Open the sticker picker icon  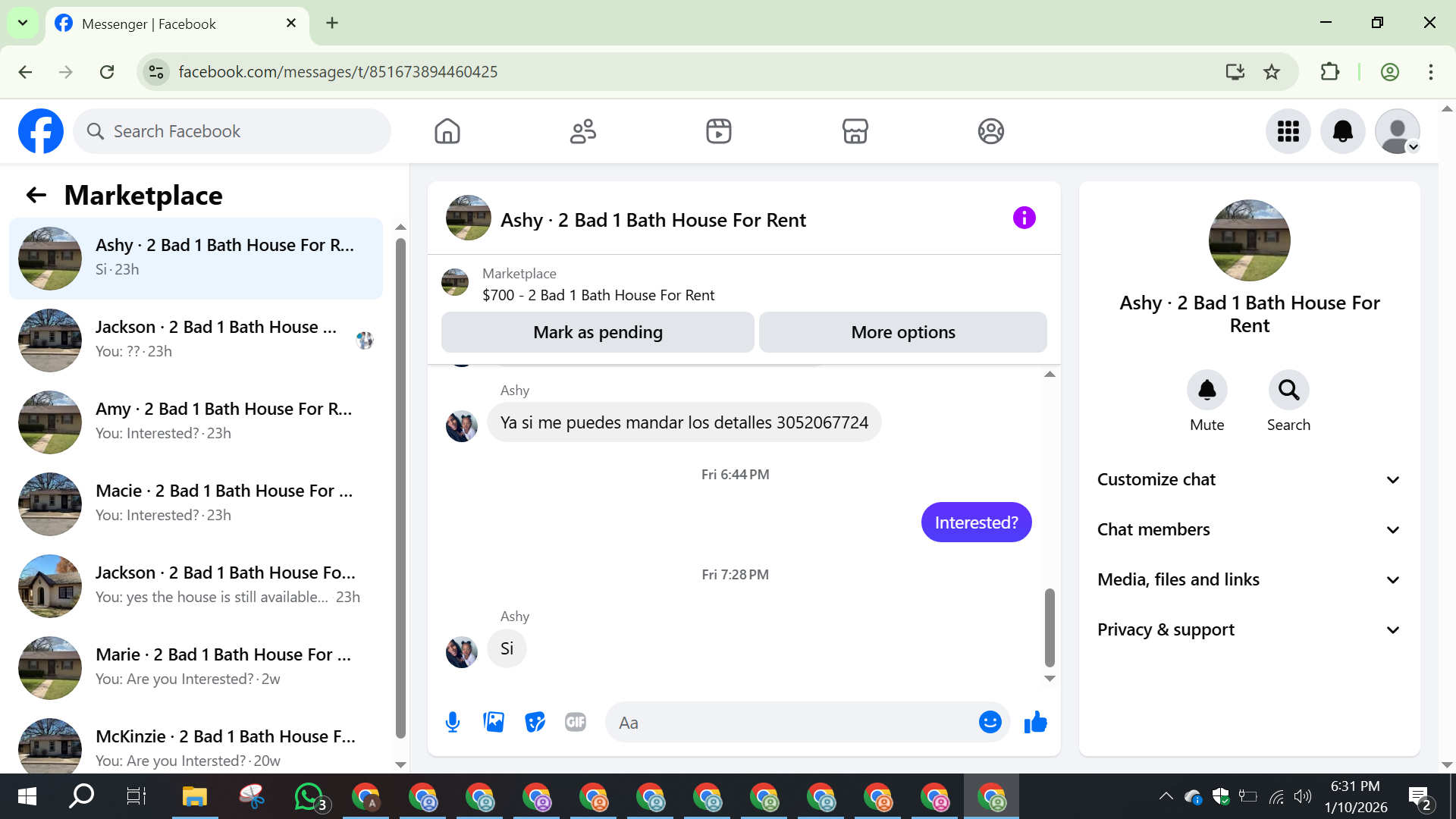click(535, 722)
